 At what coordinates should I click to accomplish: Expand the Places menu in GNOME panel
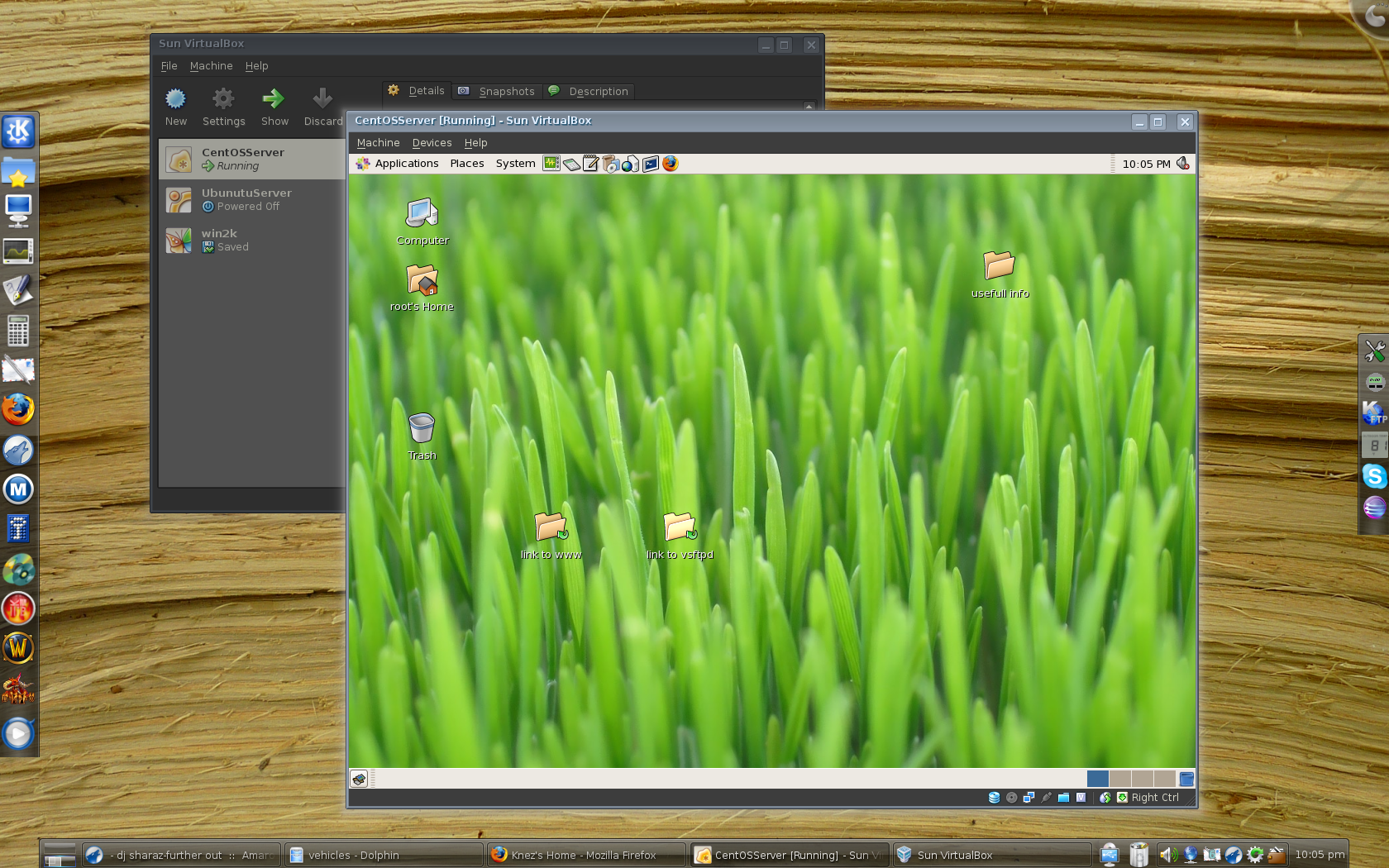tap(467, 164)
